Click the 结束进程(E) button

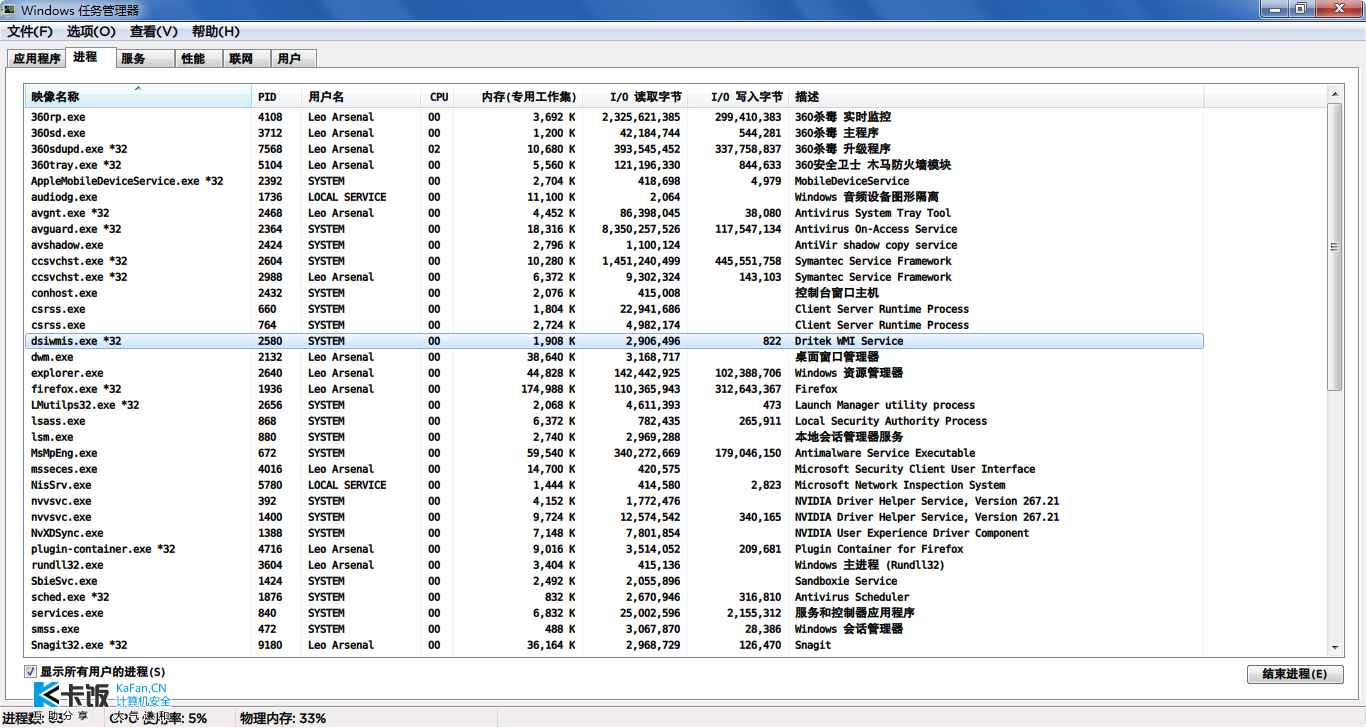(x=1295, y=674)
